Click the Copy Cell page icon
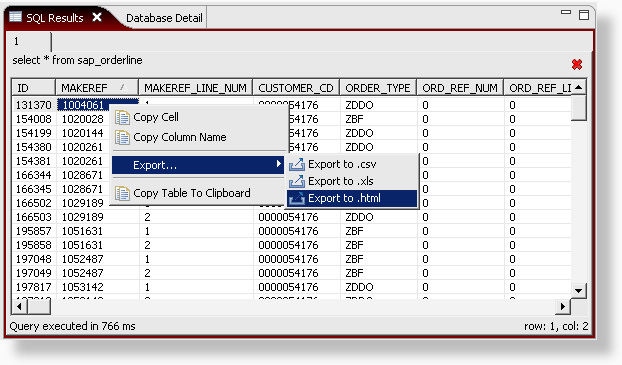Viewport: 622px width, 365px height. pos(122,118)
